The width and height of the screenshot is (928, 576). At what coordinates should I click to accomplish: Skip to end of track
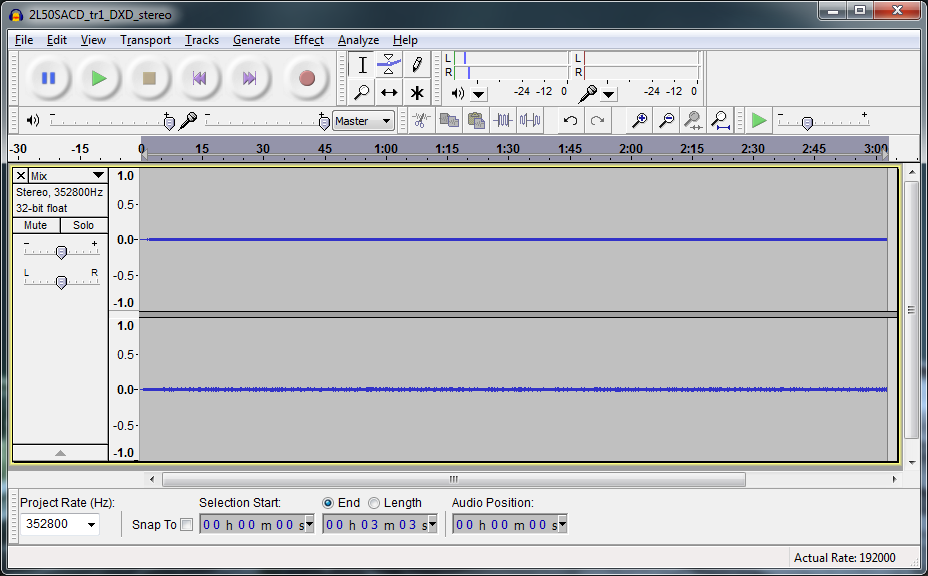pos(249,78)
